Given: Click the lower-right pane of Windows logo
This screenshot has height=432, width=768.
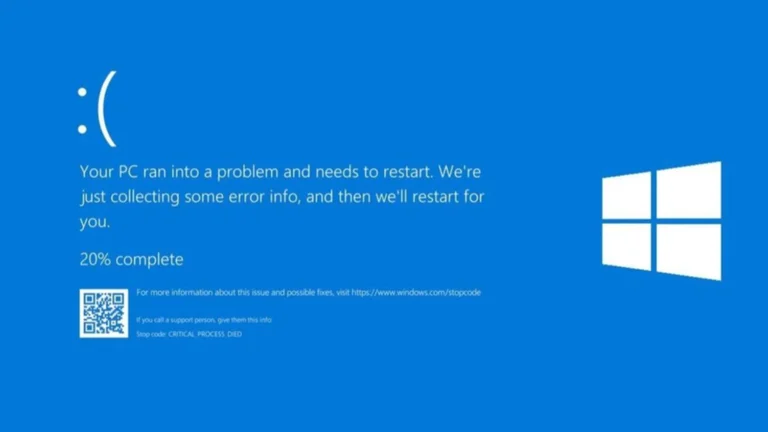Looking at the screenshot, I should [689, 252].
